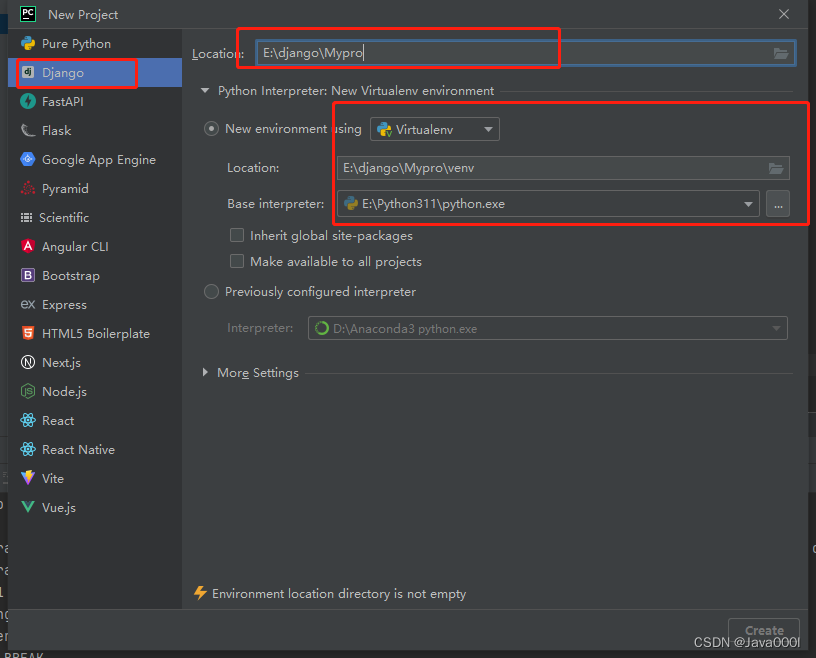Select Angular CLI project type
Viewport: 816px width, 658px height.
click(x=95, y=246)
